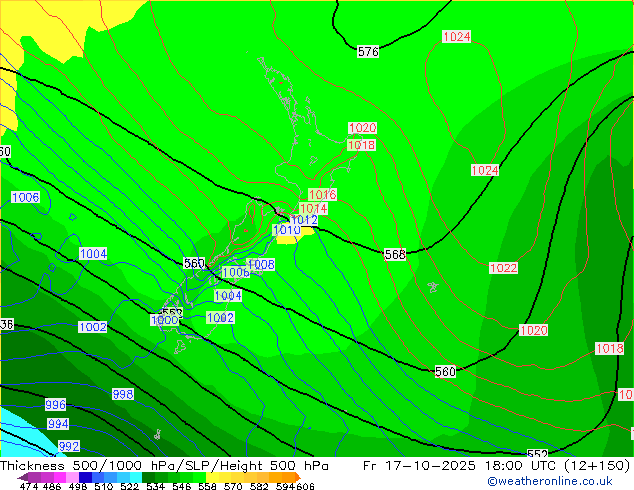Click the 1000 isobar label
634x490 pixels.
click(165, 320)
